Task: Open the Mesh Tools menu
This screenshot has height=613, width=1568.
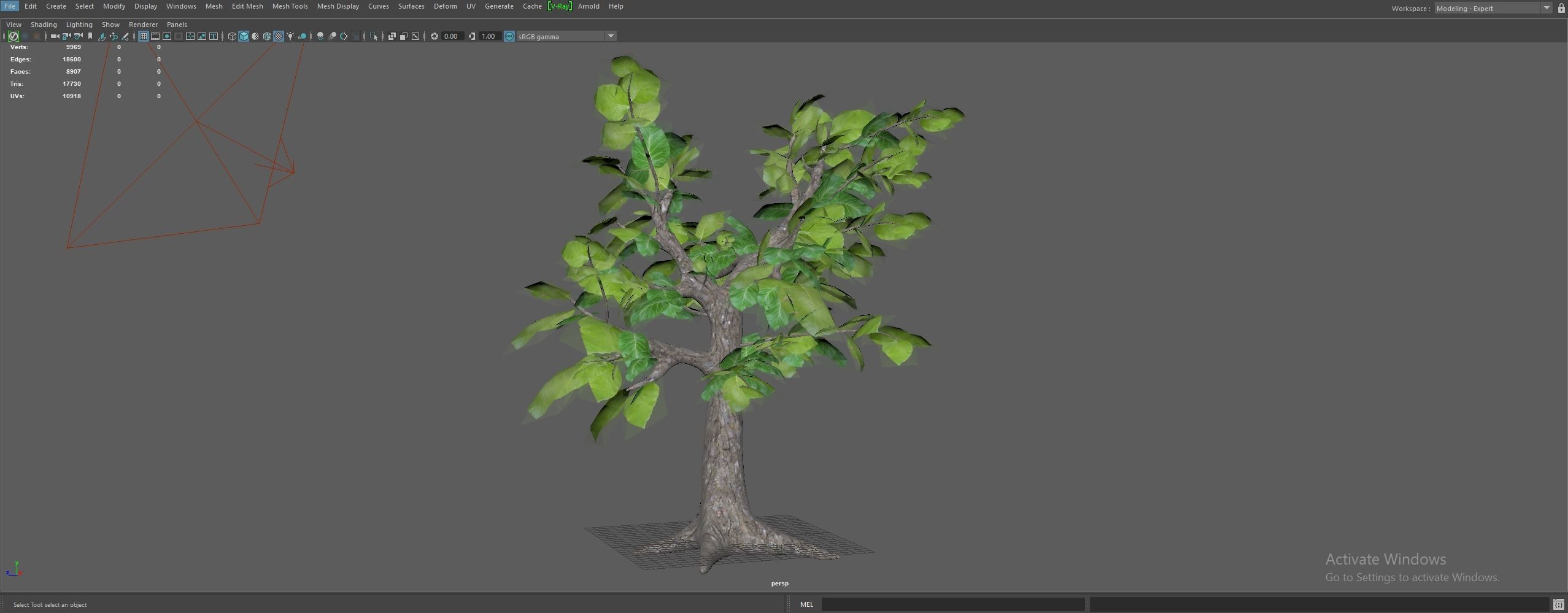Action: click(290, 6)
